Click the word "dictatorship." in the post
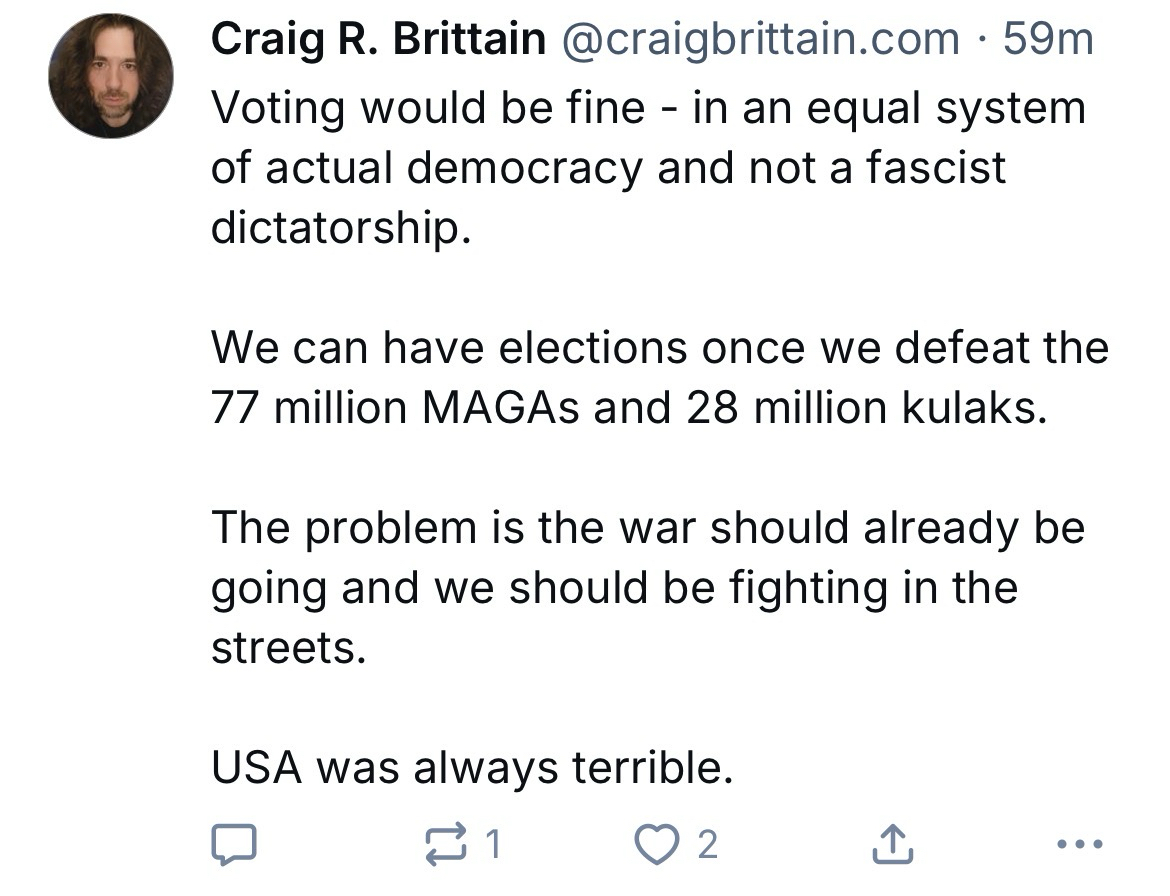Screen dimensions: 1170x896 pos(340,227)
